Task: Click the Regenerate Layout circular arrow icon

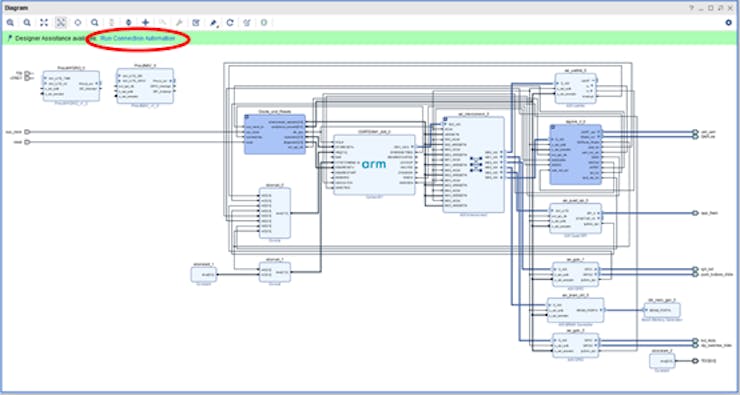Action: click(x=230, y=23)
